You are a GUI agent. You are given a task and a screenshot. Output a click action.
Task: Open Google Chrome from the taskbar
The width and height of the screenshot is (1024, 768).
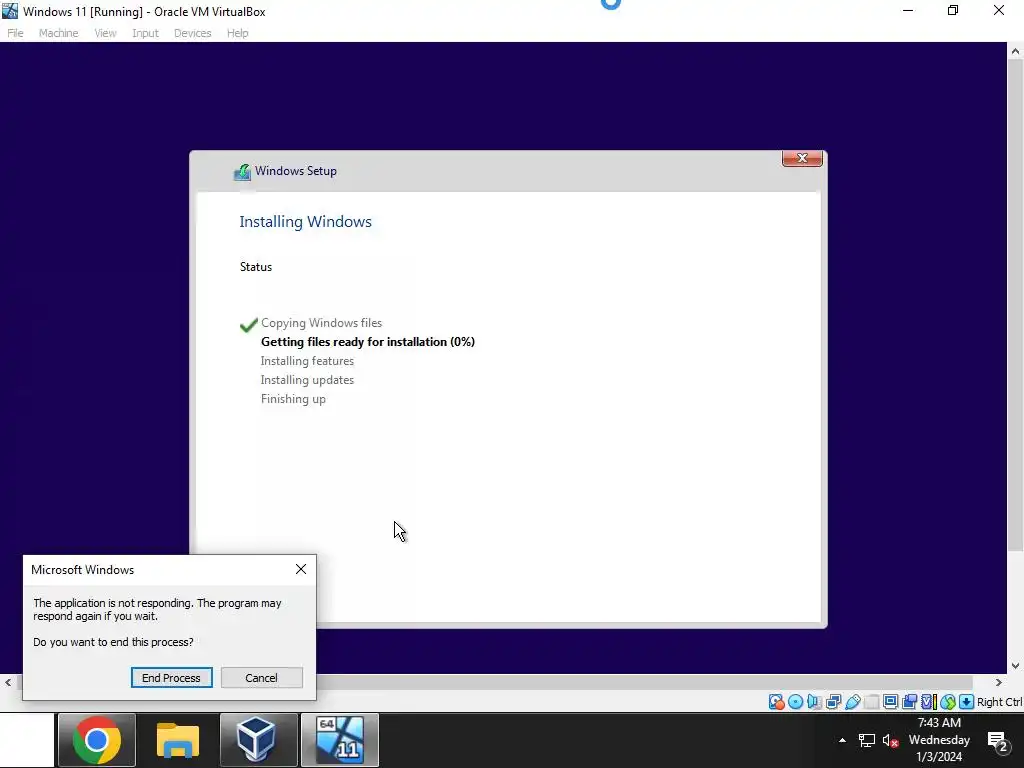[97, 740]
